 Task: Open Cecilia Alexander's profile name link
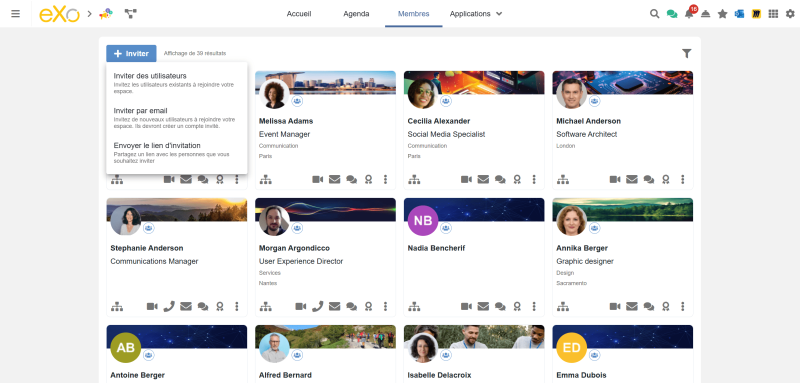pos(439,121)
